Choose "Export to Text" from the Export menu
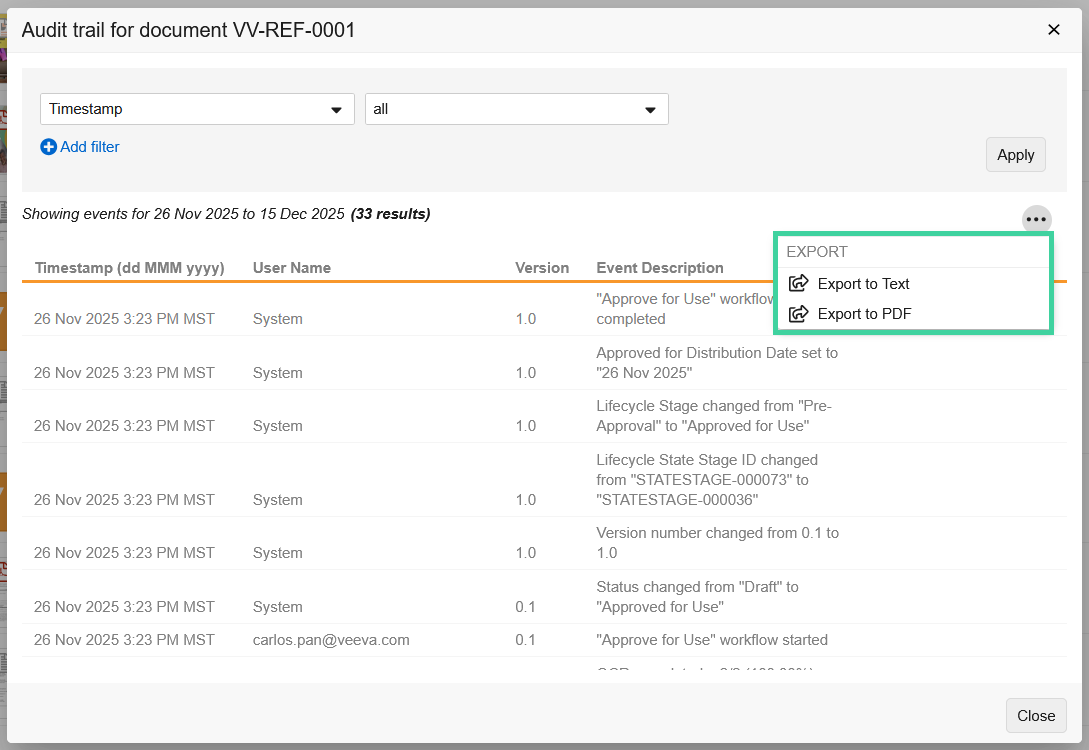This screenshot has height=750, width=1089. point(862,283)
